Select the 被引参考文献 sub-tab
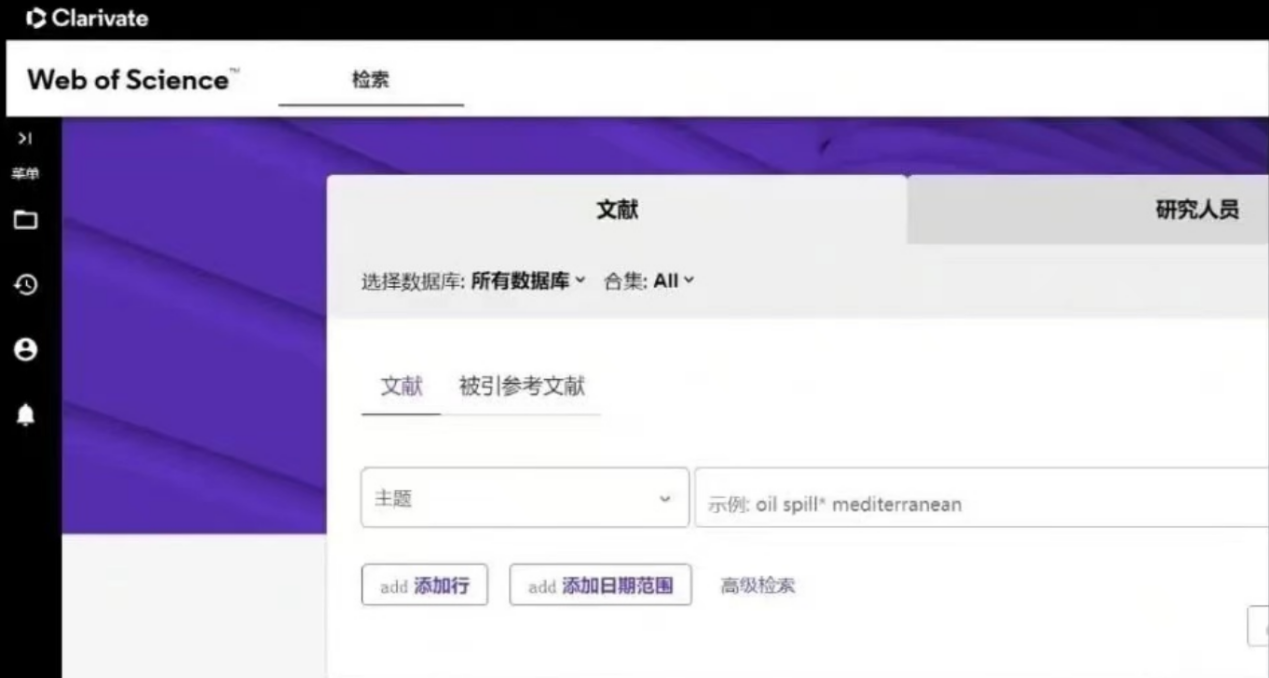 [x=522, y=387]
